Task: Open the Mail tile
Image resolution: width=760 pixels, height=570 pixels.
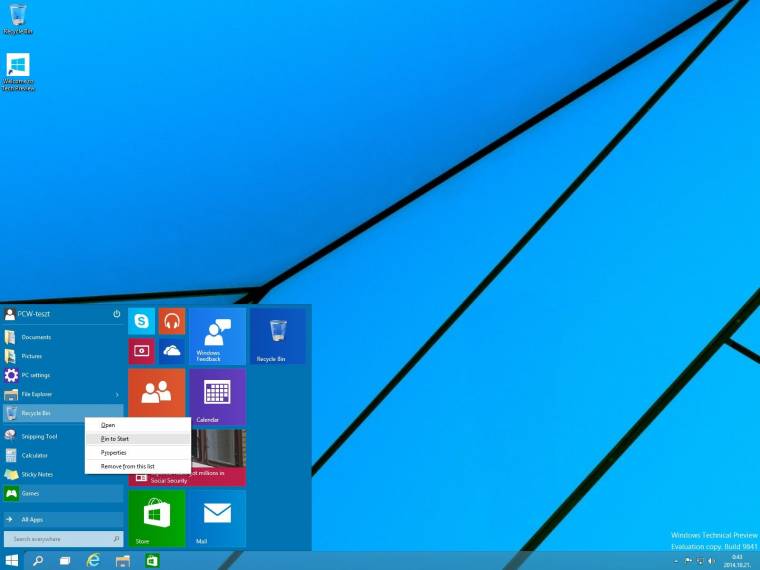Action: pos(217,518)
